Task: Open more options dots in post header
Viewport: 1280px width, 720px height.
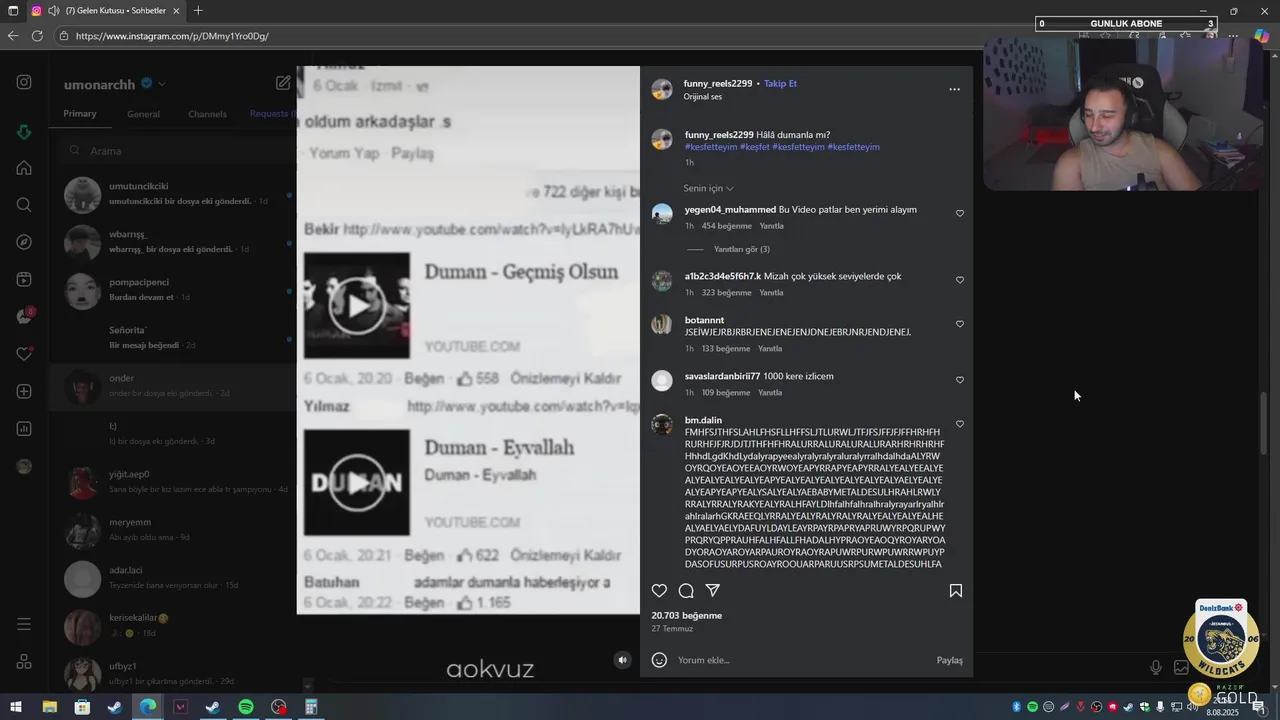Action: click(x=954, y=89)
